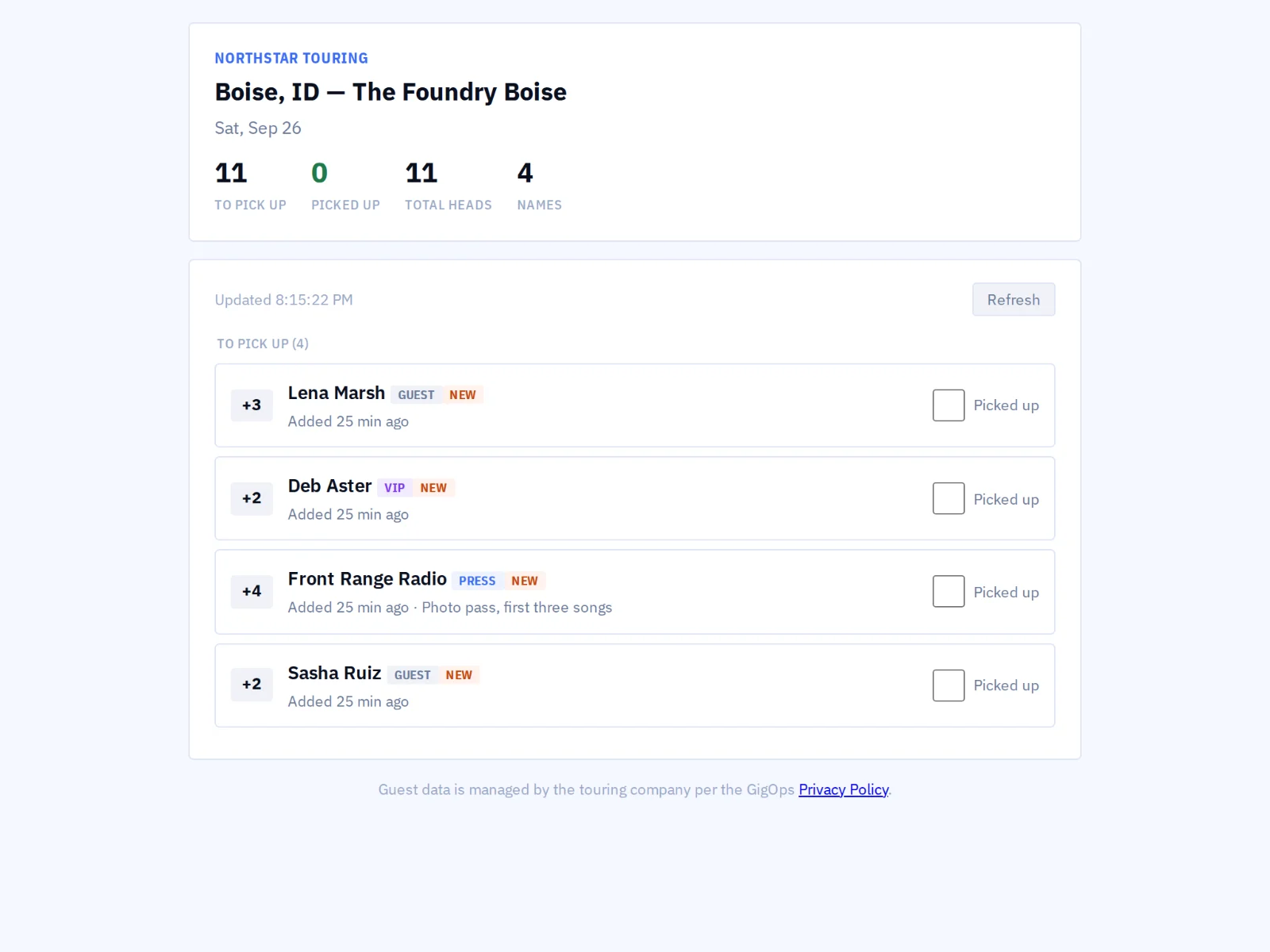The width and height of the screenshot is (1270, 952).
Task: Click the +2 badge beside Sasha Ruiz
Action: [x=252, y=684]
